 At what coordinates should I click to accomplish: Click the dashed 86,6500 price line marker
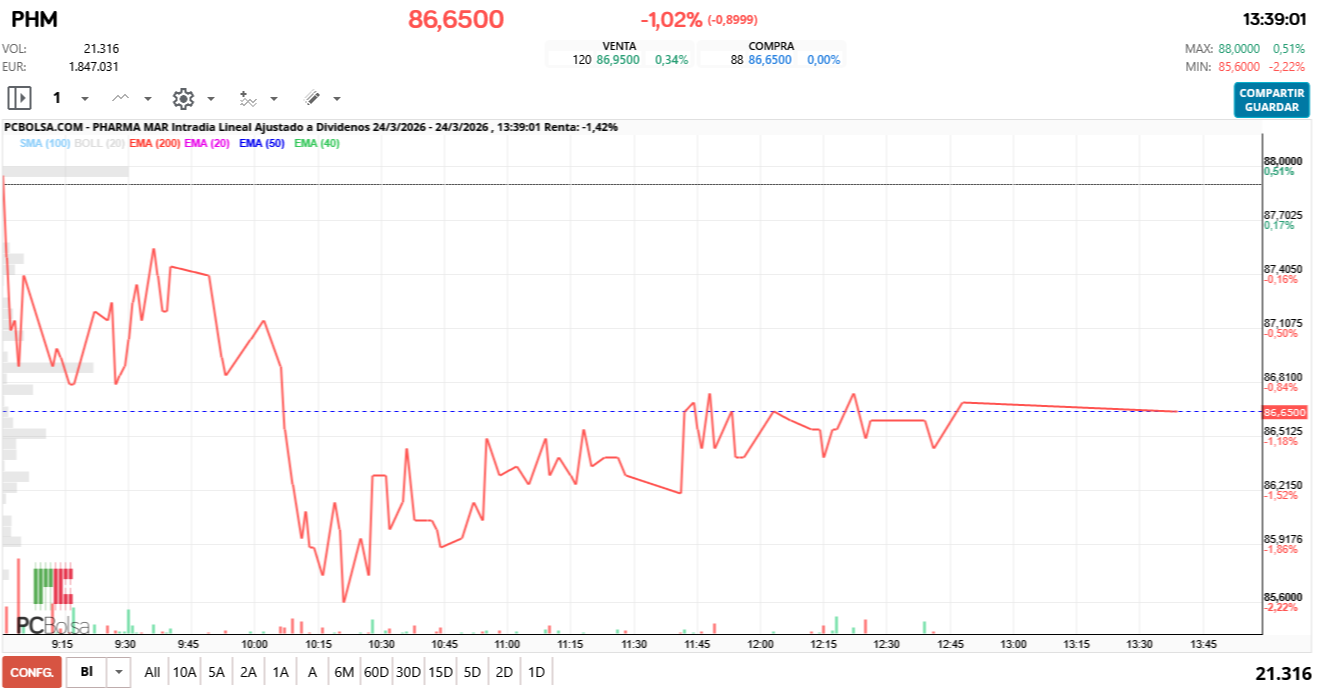[1285, 410]
